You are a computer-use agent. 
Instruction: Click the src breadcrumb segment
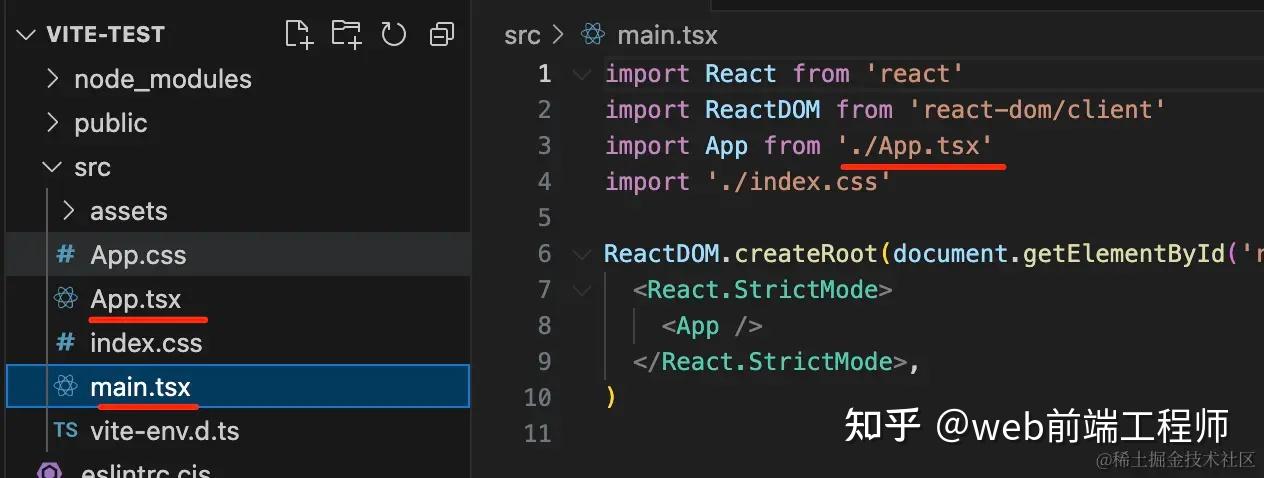(x=522, y=36)
